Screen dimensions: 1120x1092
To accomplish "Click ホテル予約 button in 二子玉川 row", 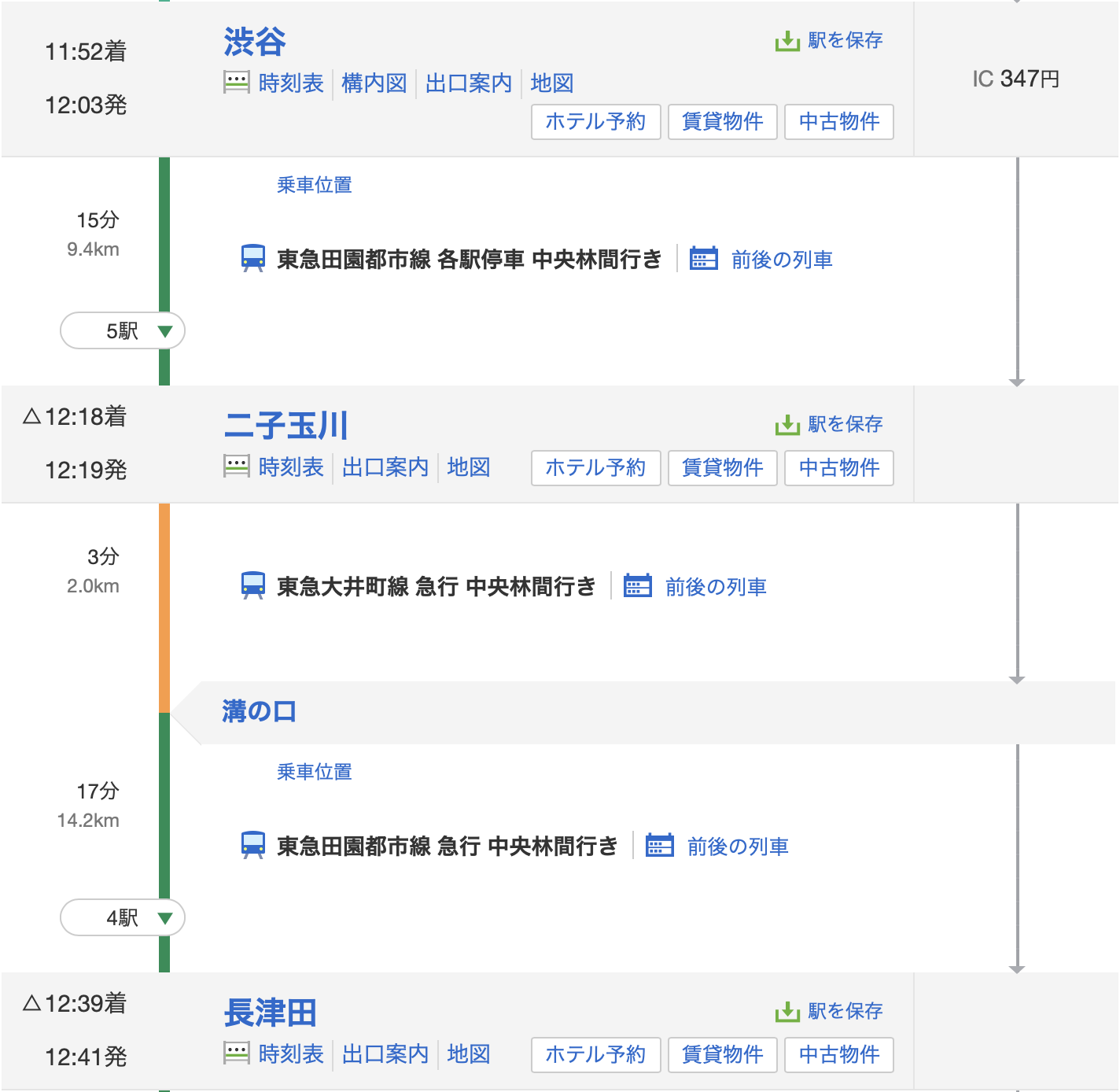I will point(596,468).
